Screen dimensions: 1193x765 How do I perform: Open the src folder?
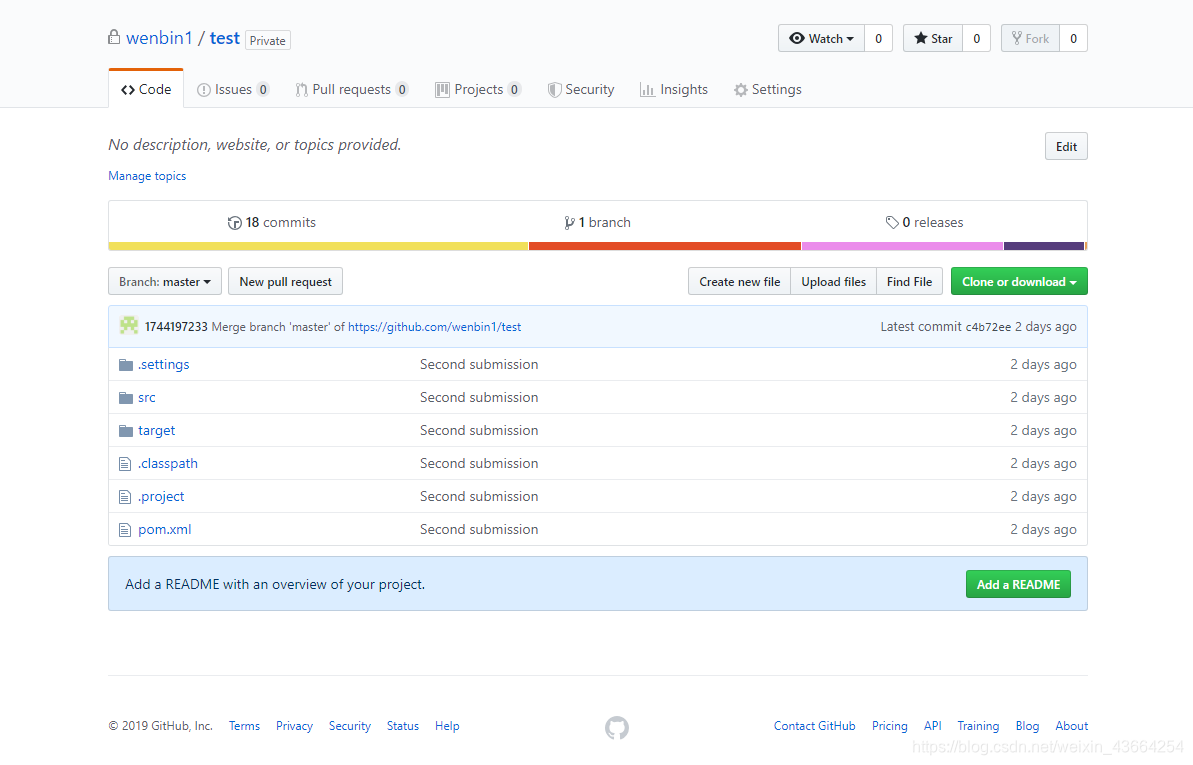pyautogui.click(x=147, y=397)
